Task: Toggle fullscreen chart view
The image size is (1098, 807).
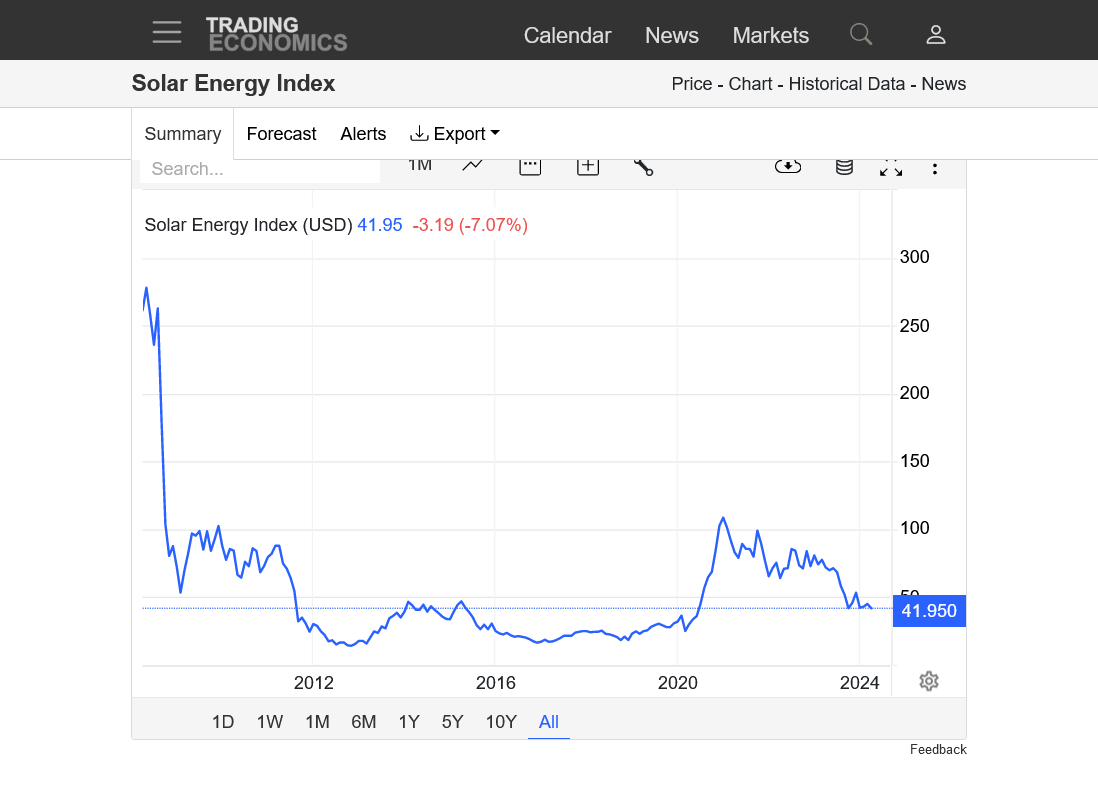Action: [x=891, y=167]
